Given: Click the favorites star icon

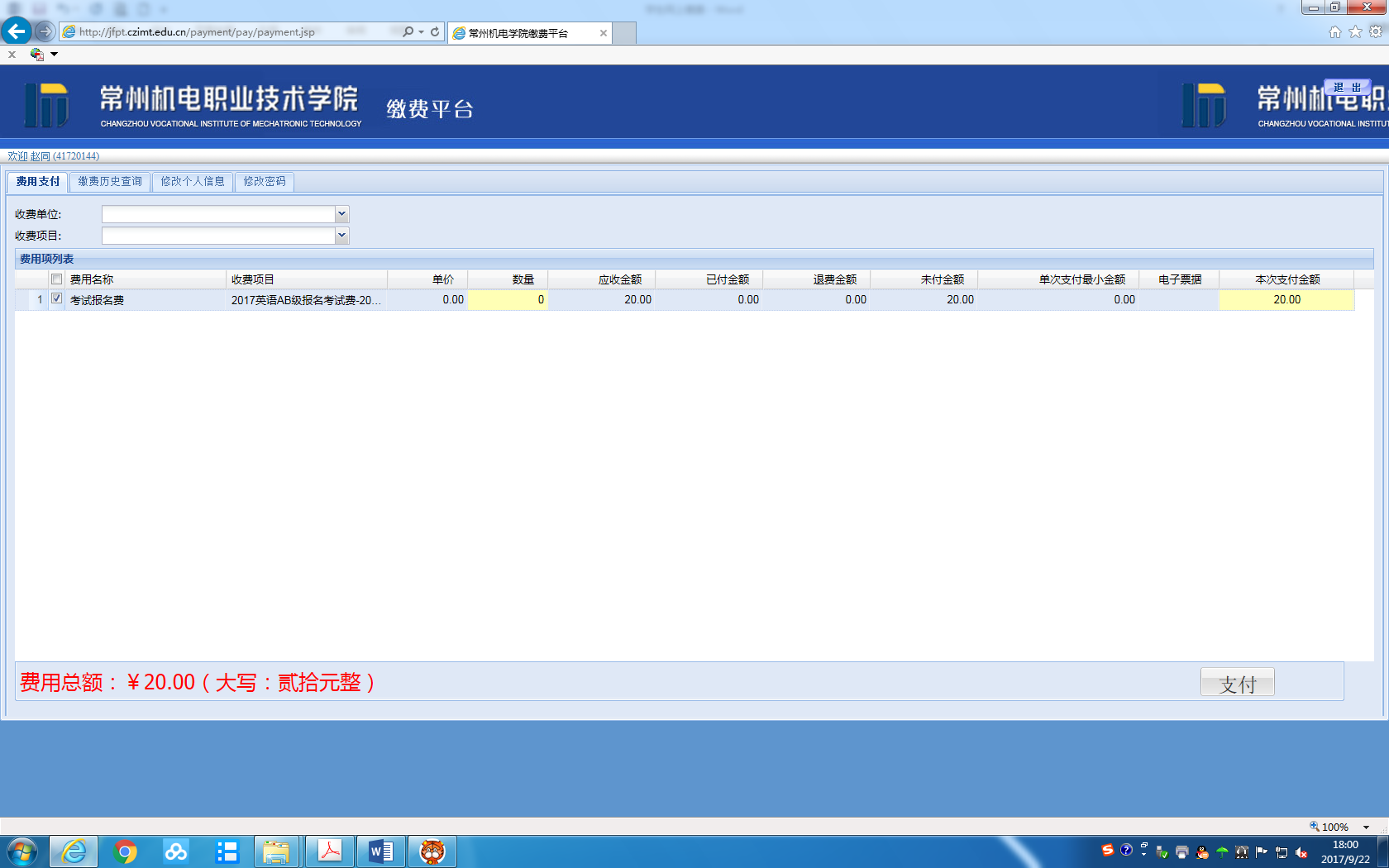Looking at the screenshot, I should pos(1355,31).
